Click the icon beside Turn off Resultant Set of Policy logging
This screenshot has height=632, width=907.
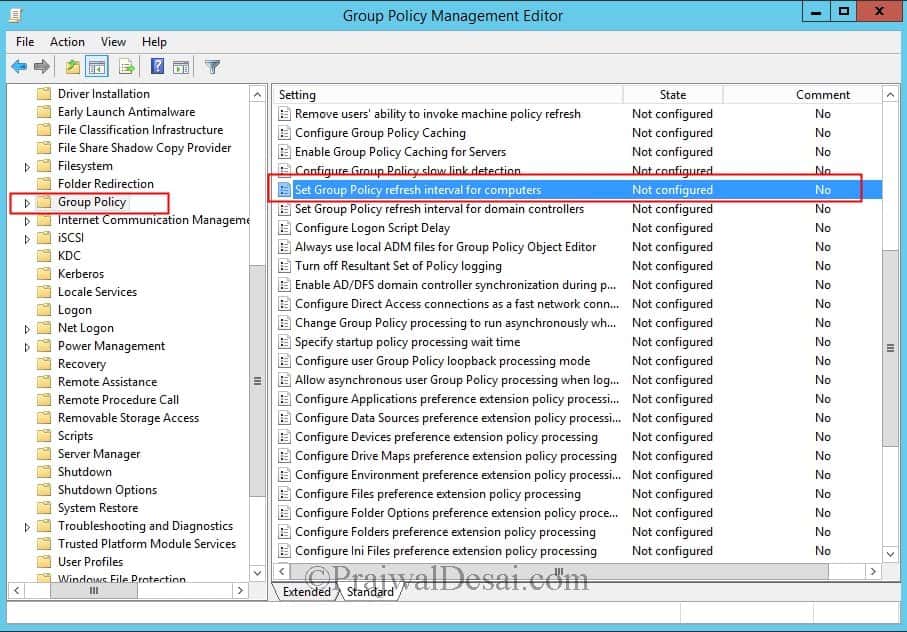point(284,267)
